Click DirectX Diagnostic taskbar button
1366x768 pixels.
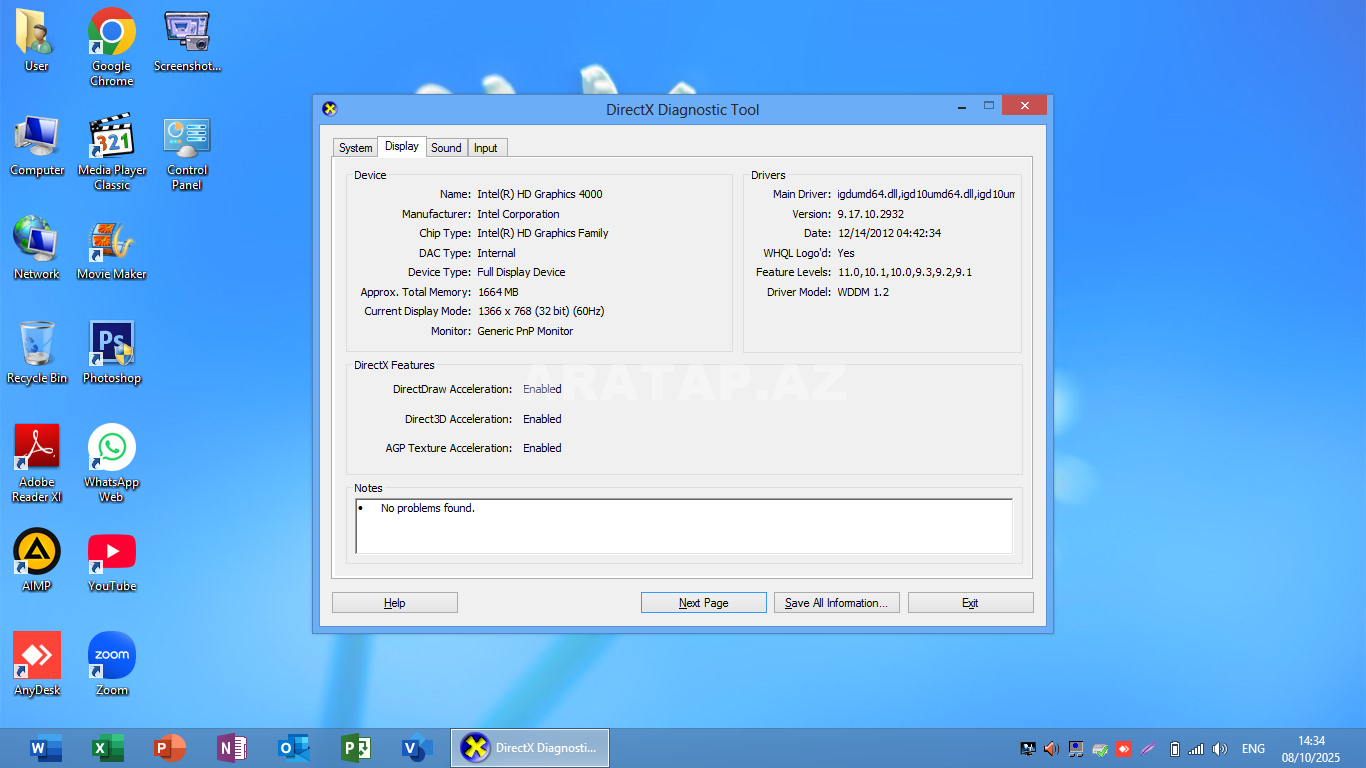coord(530,748)
